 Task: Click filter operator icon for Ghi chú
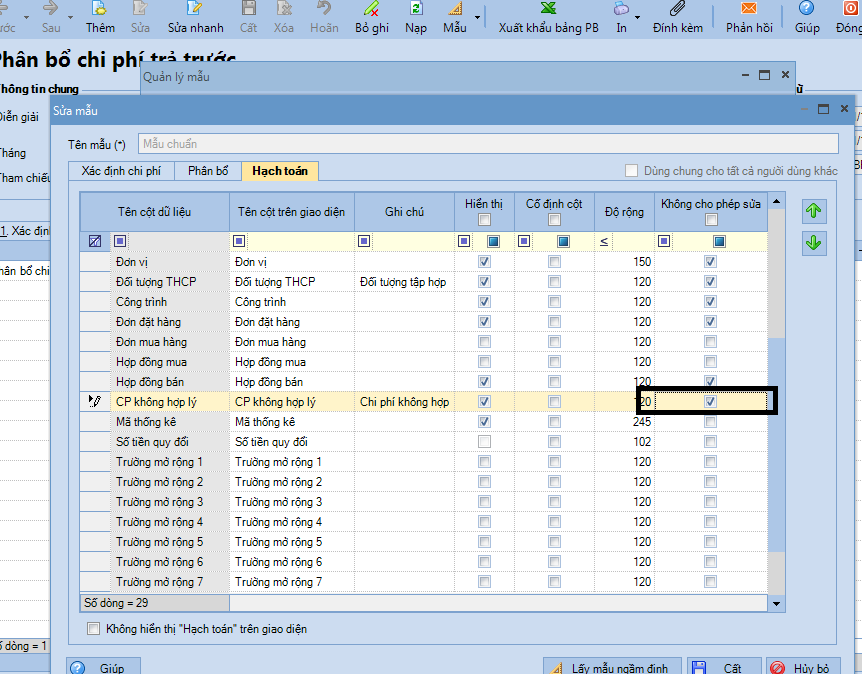(x=363, y=241)
